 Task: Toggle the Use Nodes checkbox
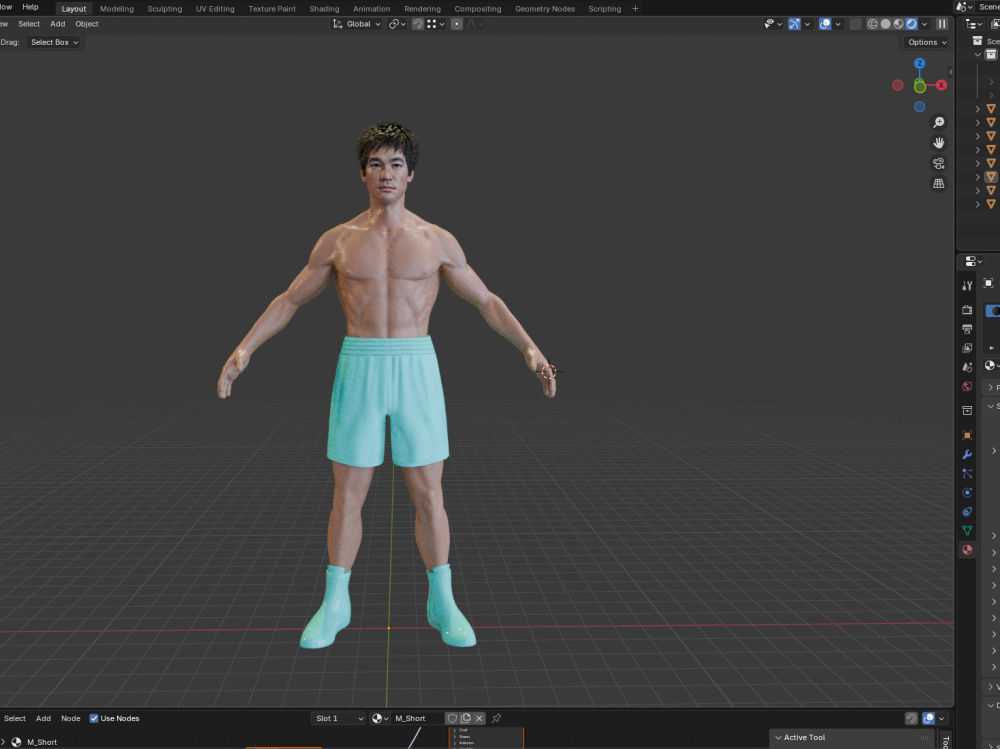pos(94,718)
